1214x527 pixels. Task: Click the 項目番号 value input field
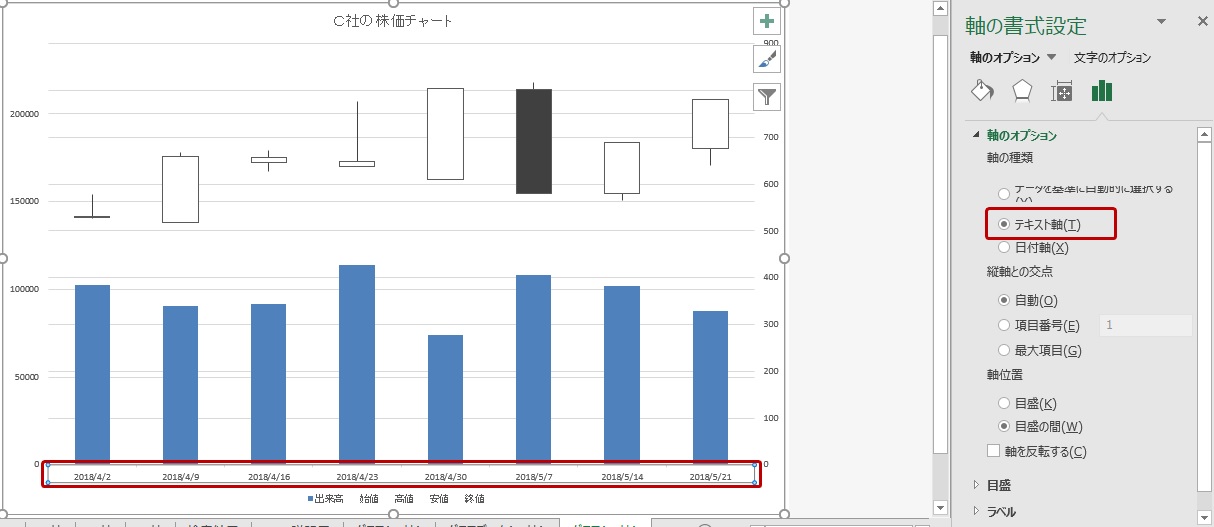[x=1145, y=325]
